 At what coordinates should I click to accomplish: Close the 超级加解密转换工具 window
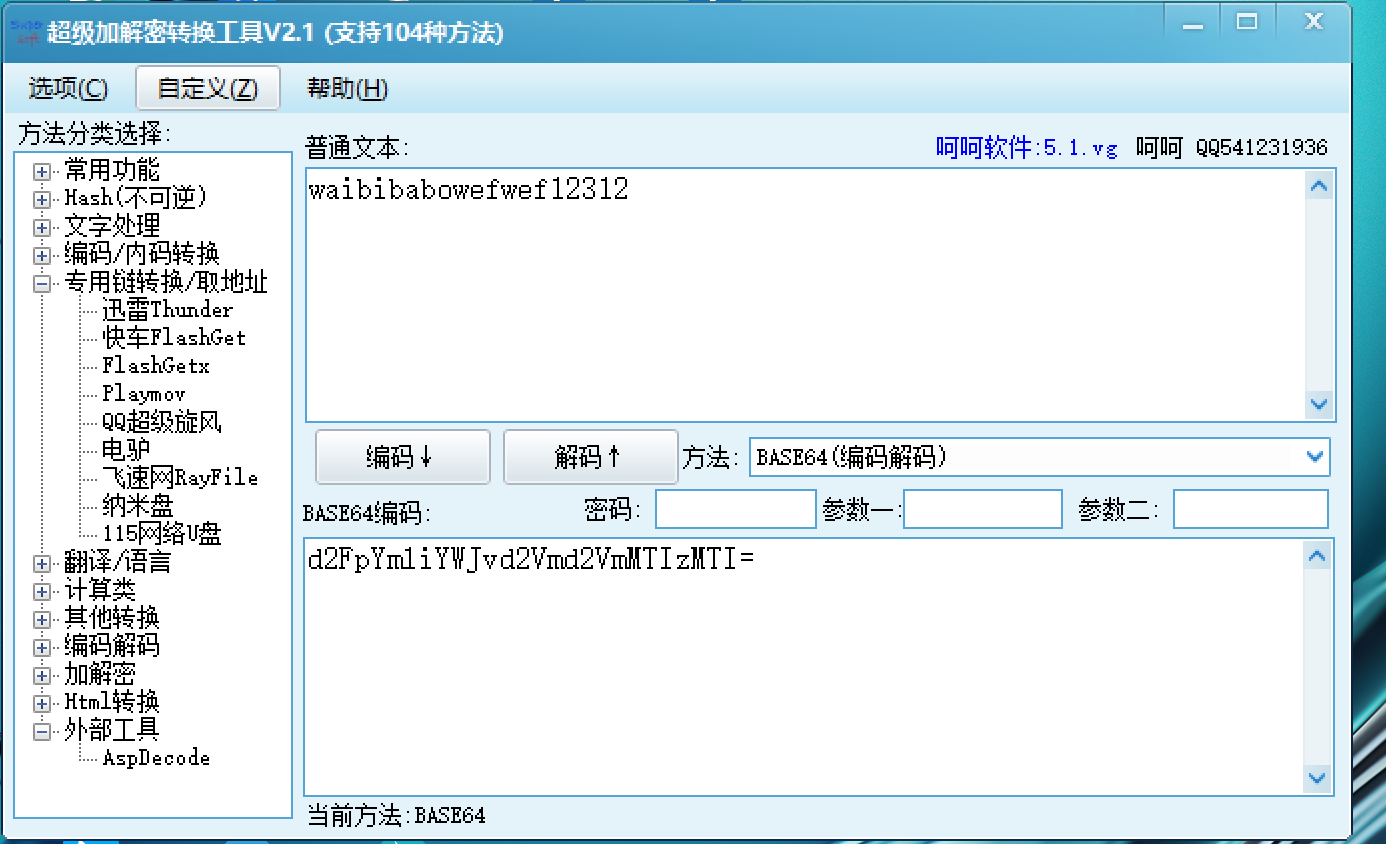tap(1312, 23)
